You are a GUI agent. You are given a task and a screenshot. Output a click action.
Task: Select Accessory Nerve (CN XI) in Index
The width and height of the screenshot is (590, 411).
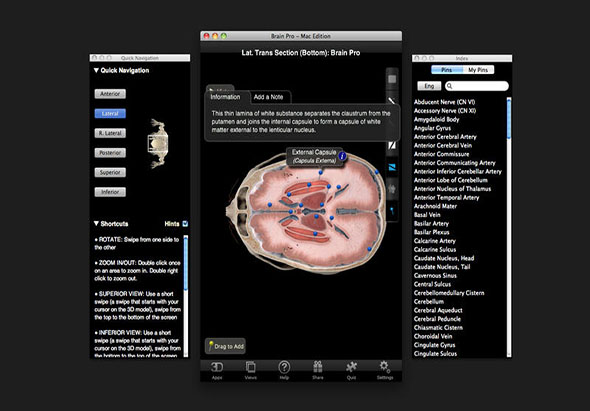(445, 111)
